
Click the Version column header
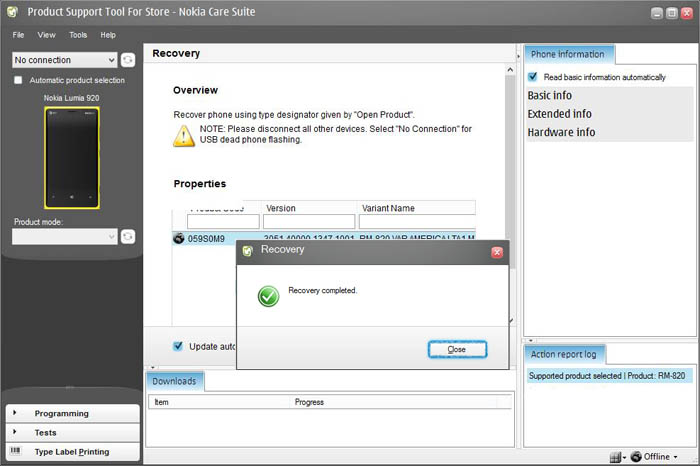[x=309, y=208]
